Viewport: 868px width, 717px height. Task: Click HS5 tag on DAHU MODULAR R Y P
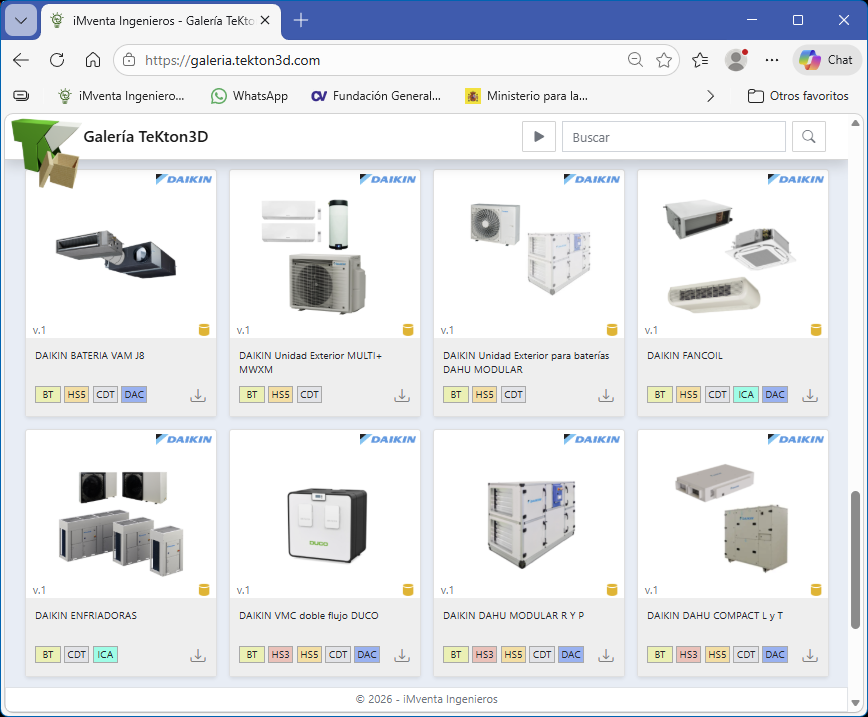point(513,654)
